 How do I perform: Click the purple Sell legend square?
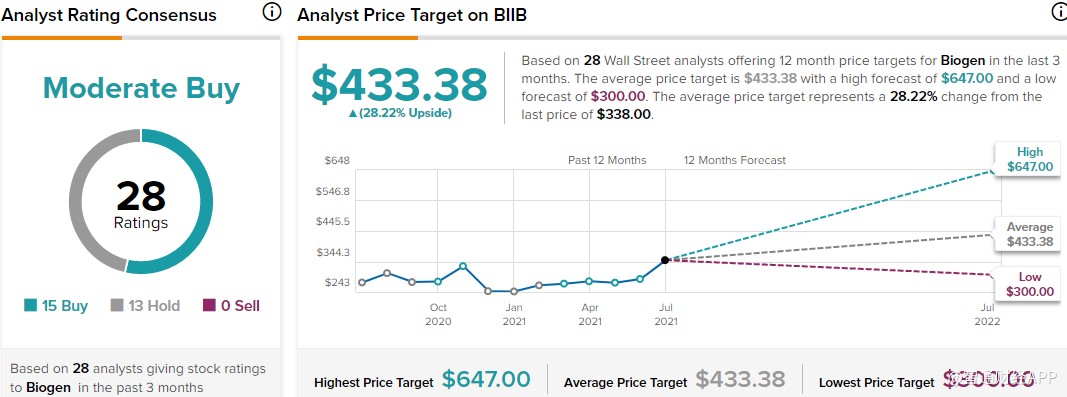click(210, 306)
